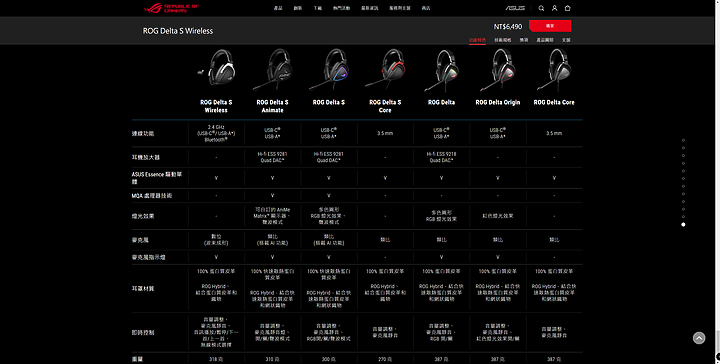Click the back-to-top arrow button

click(x=699, y=338)
